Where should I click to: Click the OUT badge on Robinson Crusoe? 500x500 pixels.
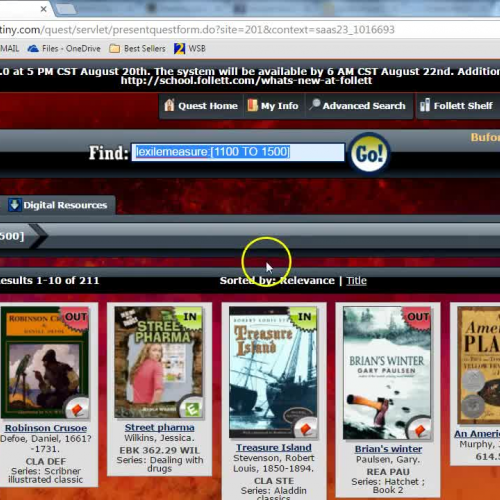click(76, 317)
